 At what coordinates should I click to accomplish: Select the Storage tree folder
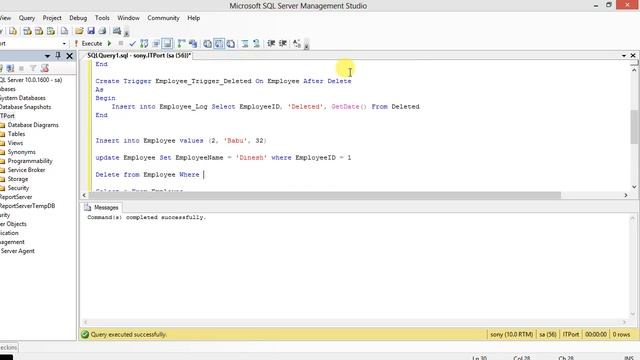coord(18,179)
